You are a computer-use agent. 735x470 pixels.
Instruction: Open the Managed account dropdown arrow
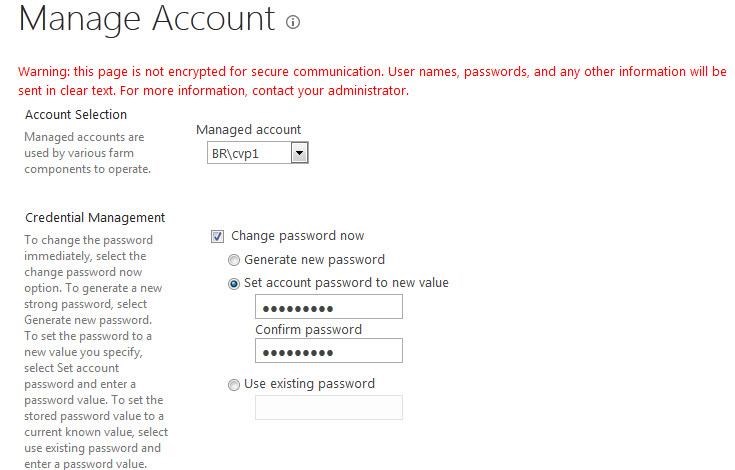300,153
